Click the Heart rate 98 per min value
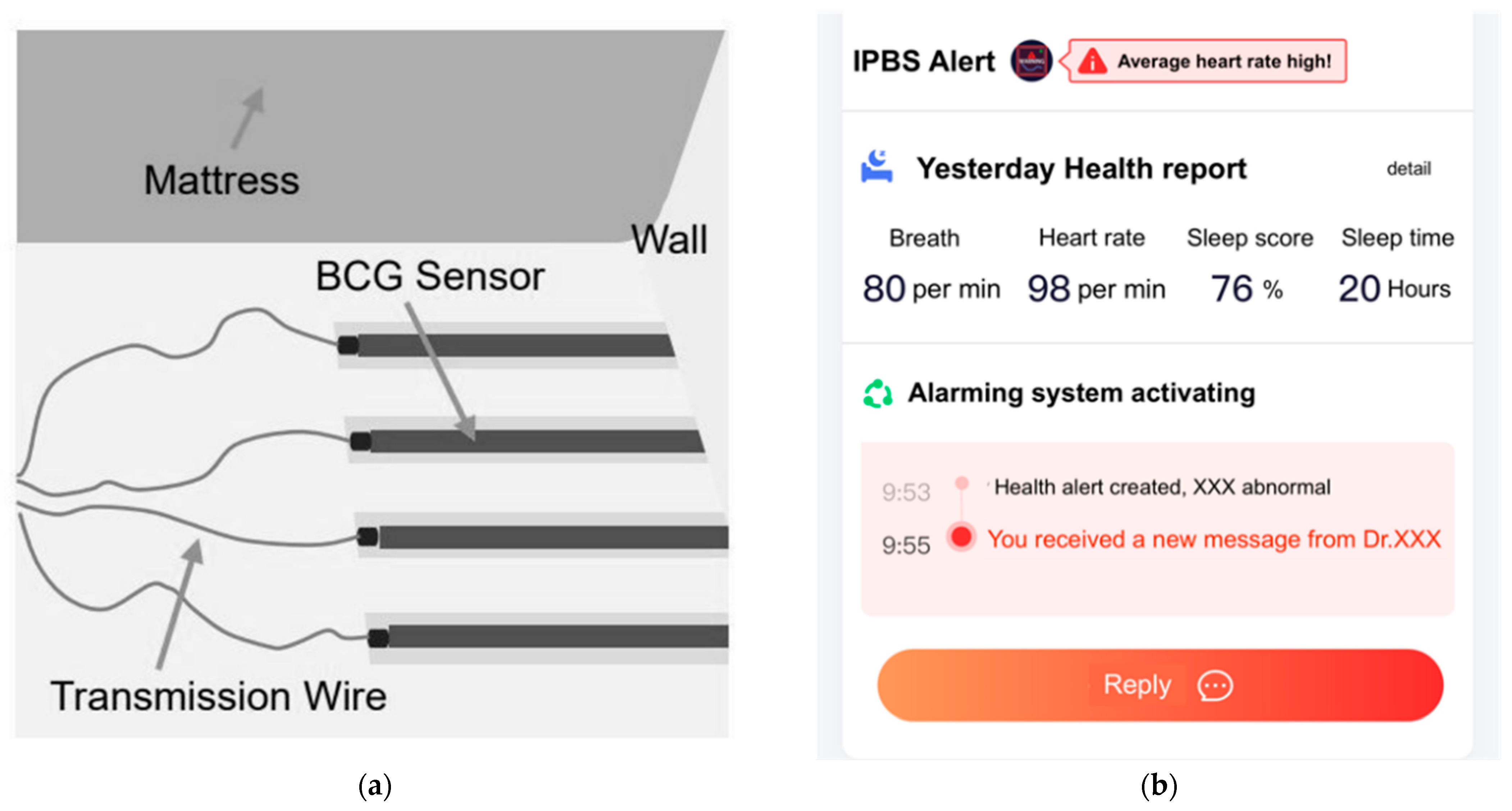Screen dimensions: 1512x811 (x=1095, y=289)
